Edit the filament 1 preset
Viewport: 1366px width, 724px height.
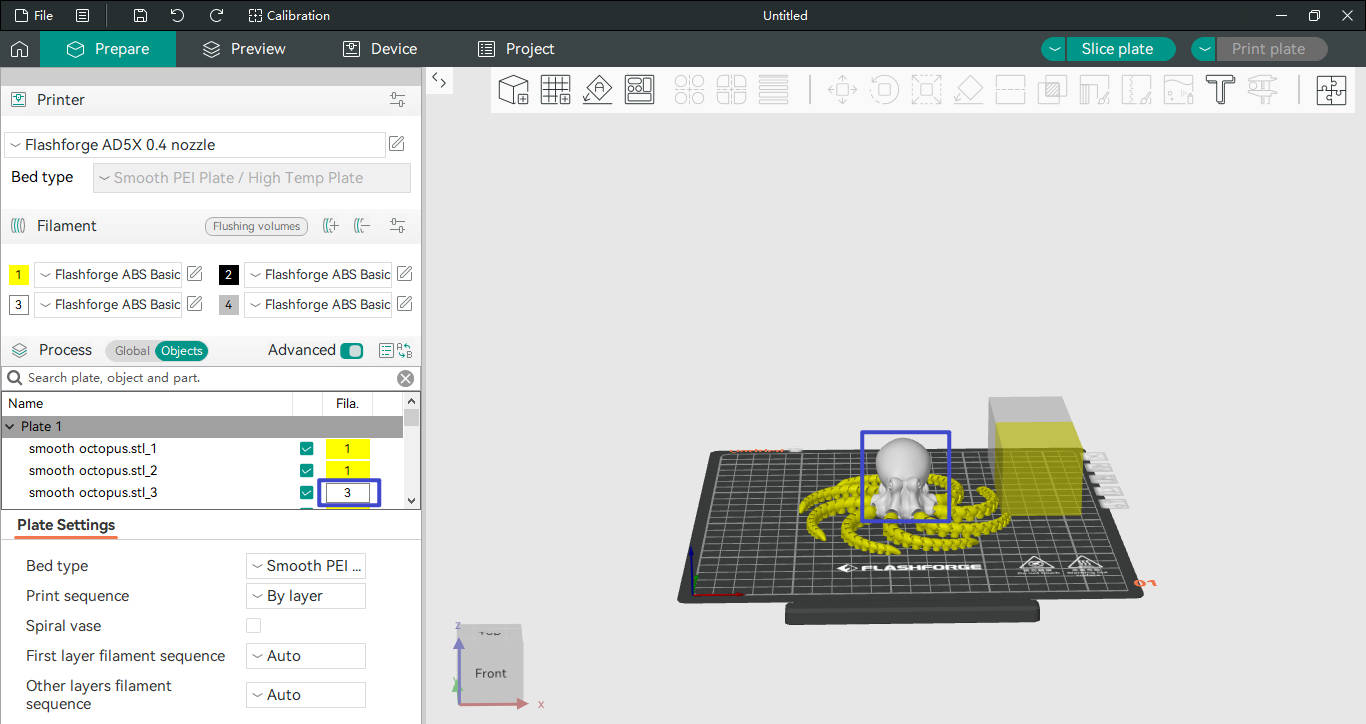point(195,274)
